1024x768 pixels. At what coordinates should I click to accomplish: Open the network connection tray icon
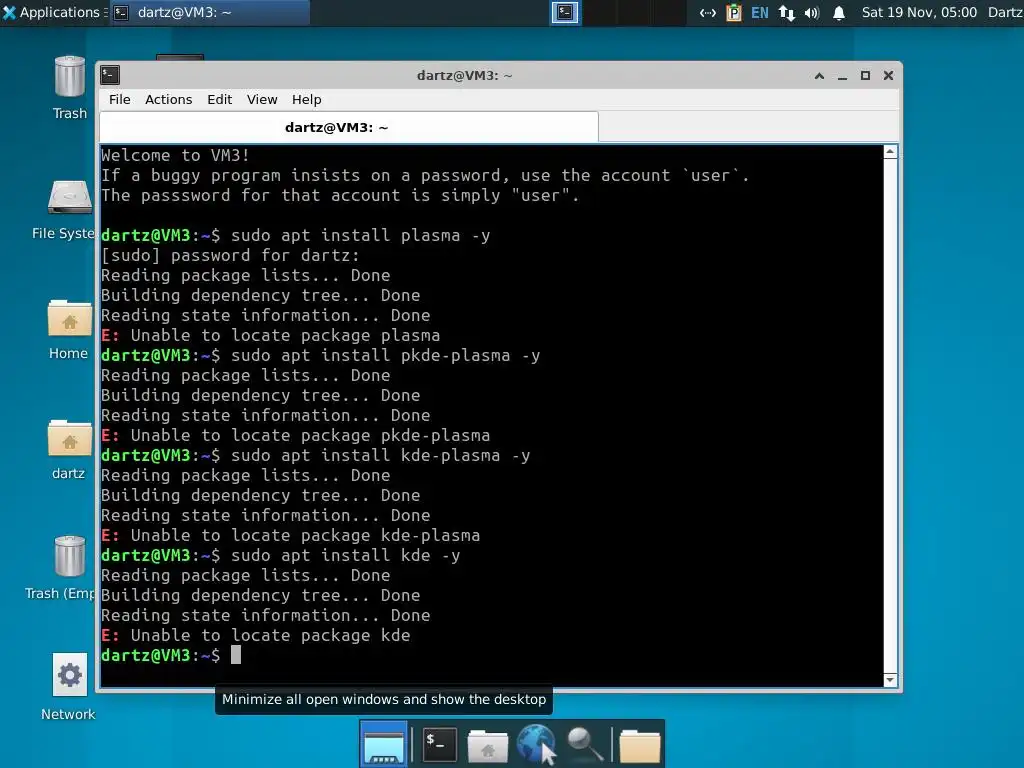pyautogui.click(x=707, y=12)
